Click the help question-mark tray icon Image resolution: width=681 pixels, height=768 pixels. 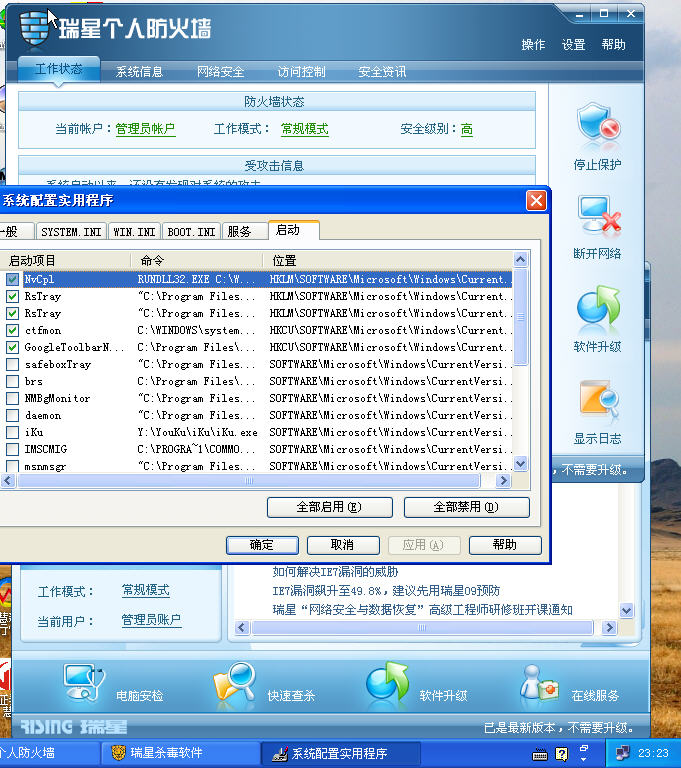coord(561,753)
